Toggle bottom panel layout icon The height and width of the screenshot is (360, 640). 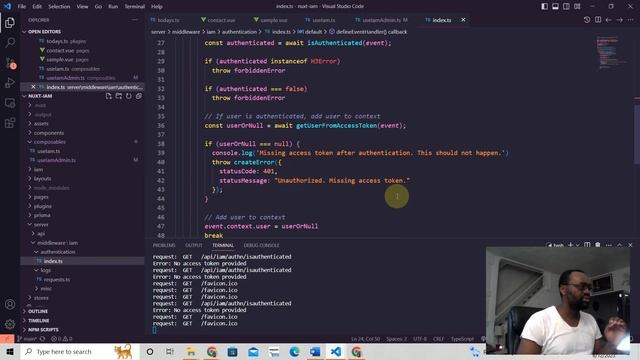(556, 6)
